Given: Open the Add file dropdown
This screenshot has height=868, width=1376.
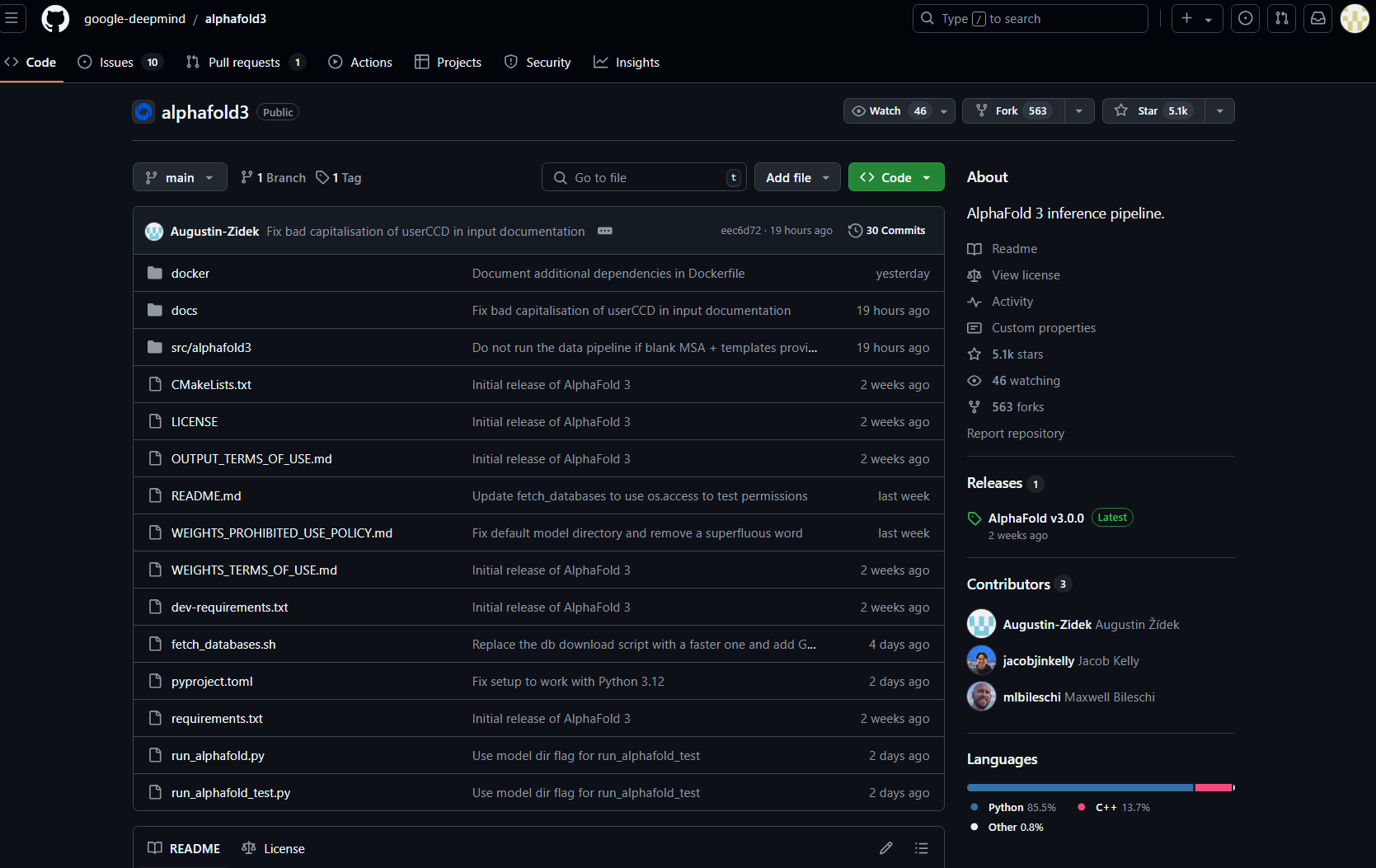Looking at the screenshot, I should (797, 177).
